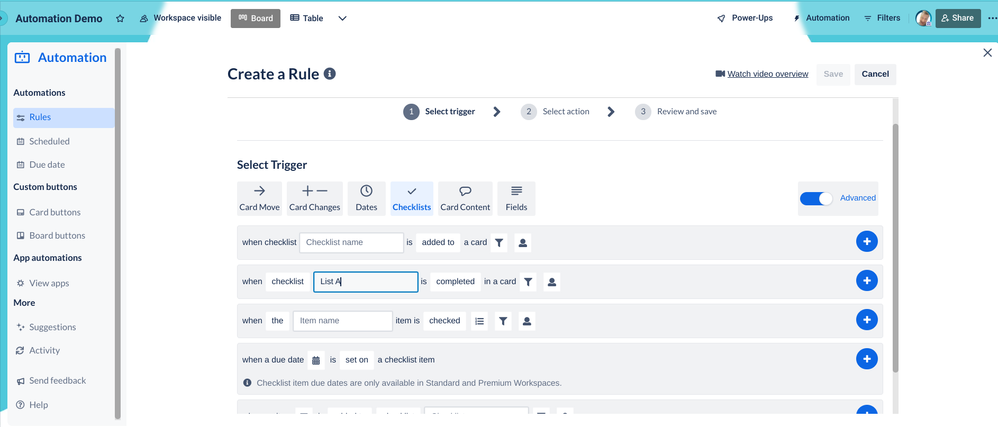998x427 pixels.
Task: Select the Card Move trigger tab
Action: pos(260,199)
